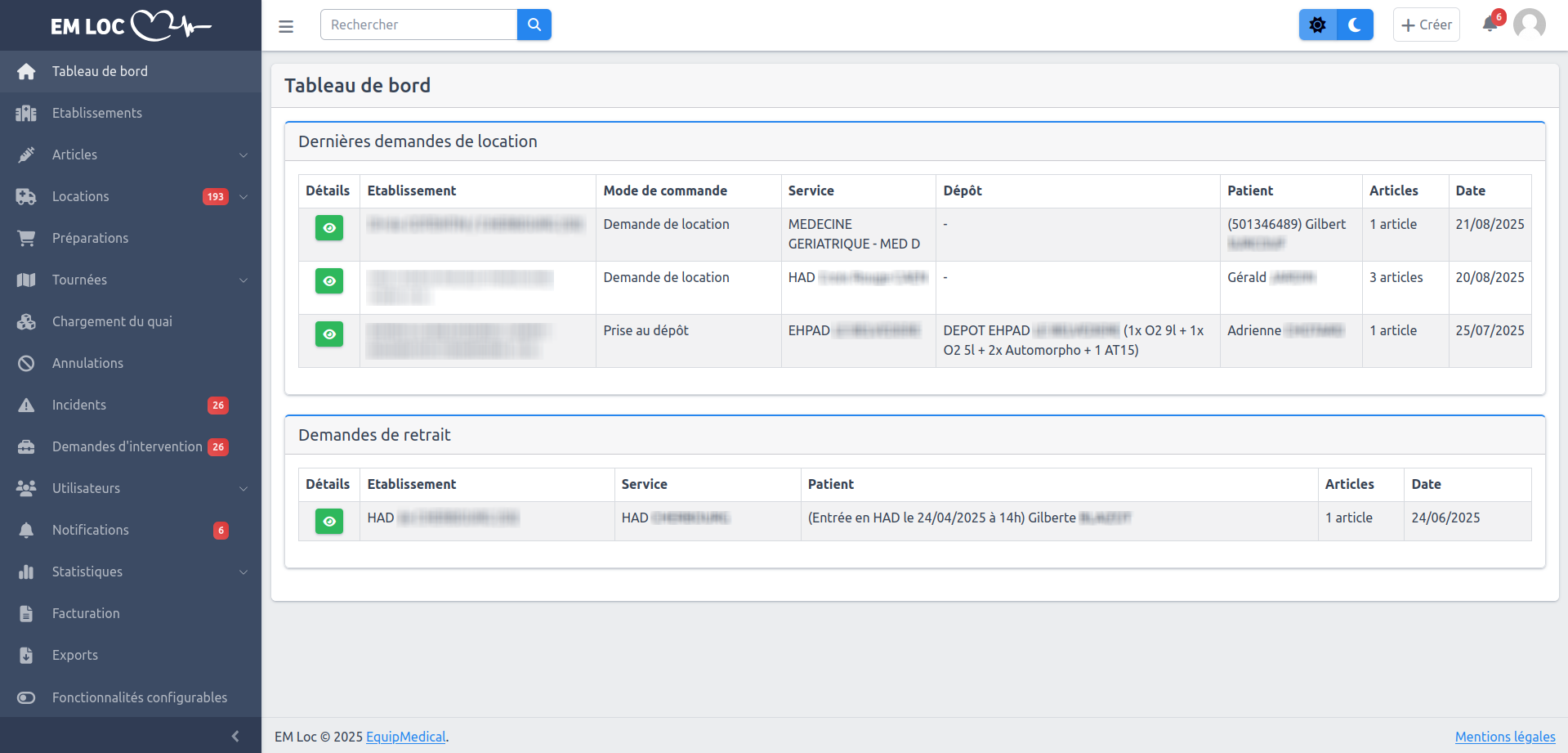Focus the Rechercher search field
1568x753 pixels.
(419, 25)
